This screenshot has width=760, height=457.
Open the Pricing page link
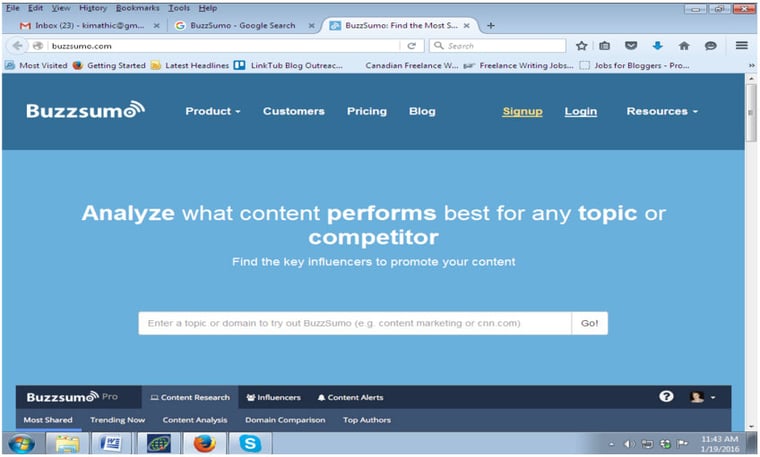coord(366,111)
